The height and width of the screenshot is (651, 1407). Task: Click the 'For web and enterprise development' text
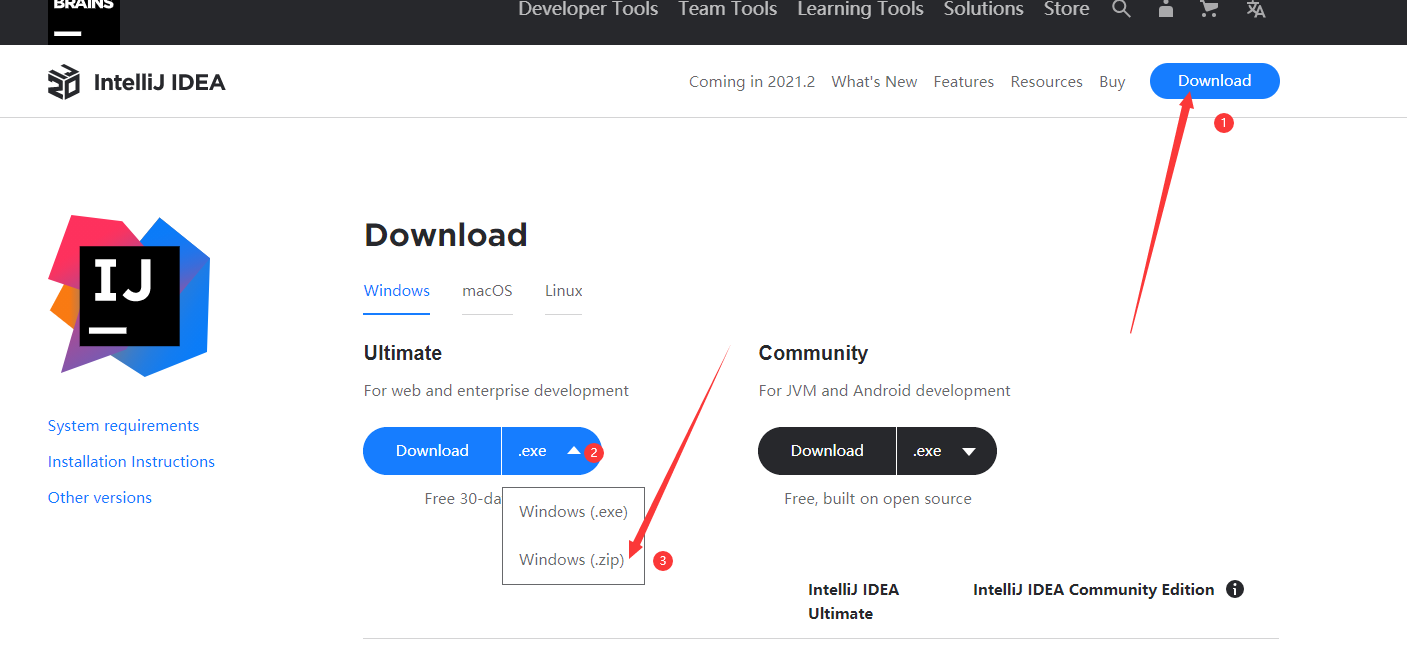496,391
